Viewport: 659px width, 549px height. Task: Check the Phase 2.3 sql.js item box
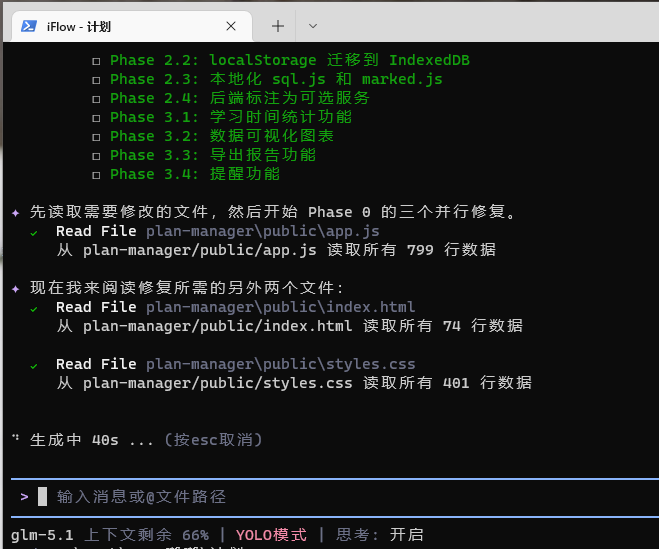96,79
